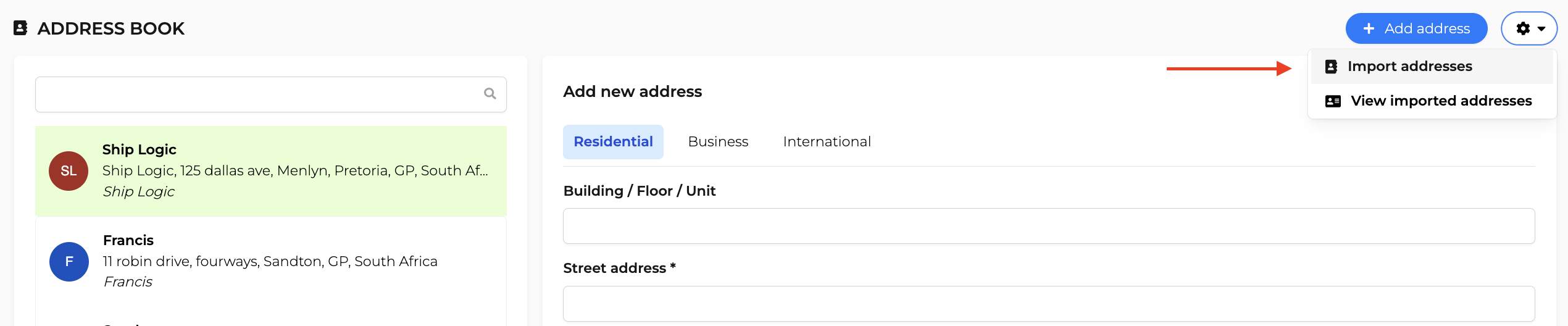Select the SL avatar for Ship Logic
This screenshot has height=326, width=1568.
[x=69, y=171]
